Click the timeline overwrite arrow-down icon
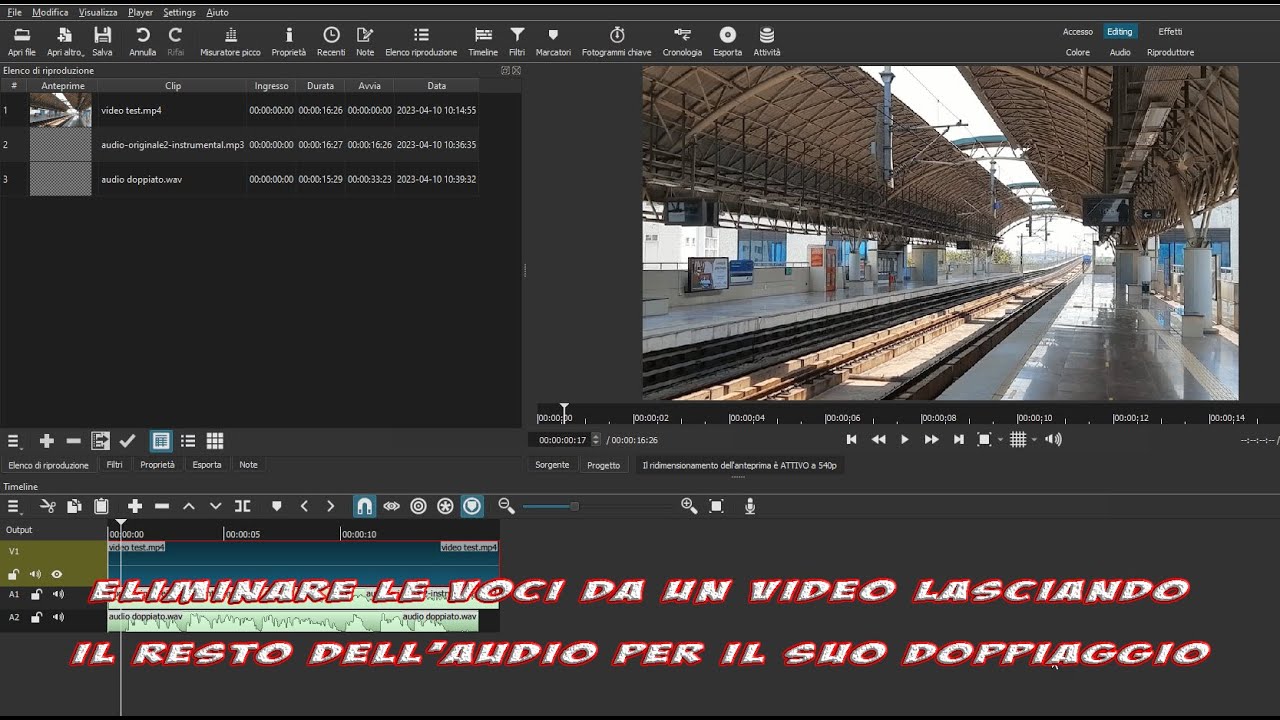The image size is (1280, 720). [x=215, y=507]
